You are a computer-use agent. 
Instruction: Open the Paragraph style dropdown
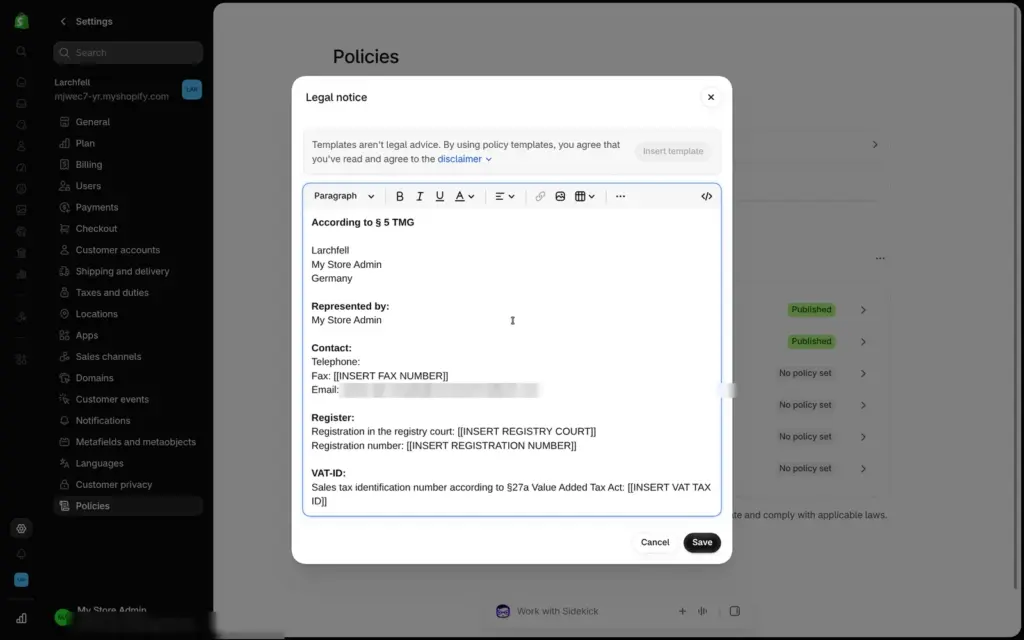tap(344, 196)
